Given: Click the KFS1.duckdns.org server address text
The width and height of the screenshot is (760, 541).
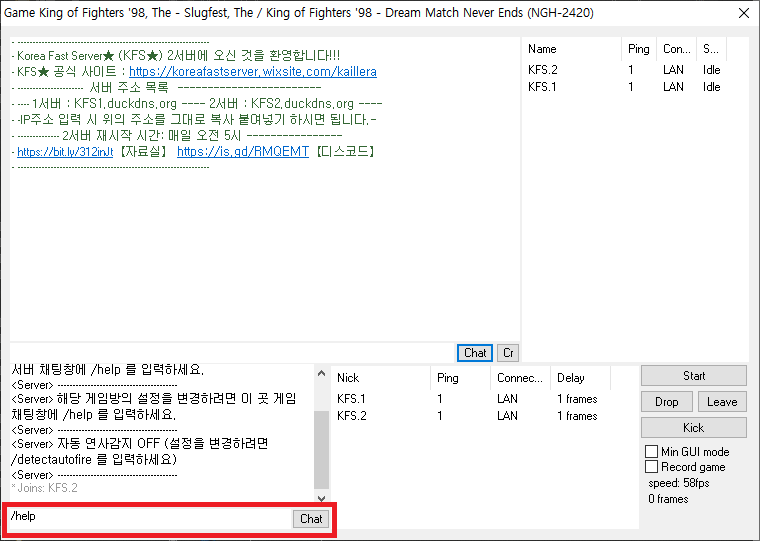Looking at the screenshot, I should [125, 104].
